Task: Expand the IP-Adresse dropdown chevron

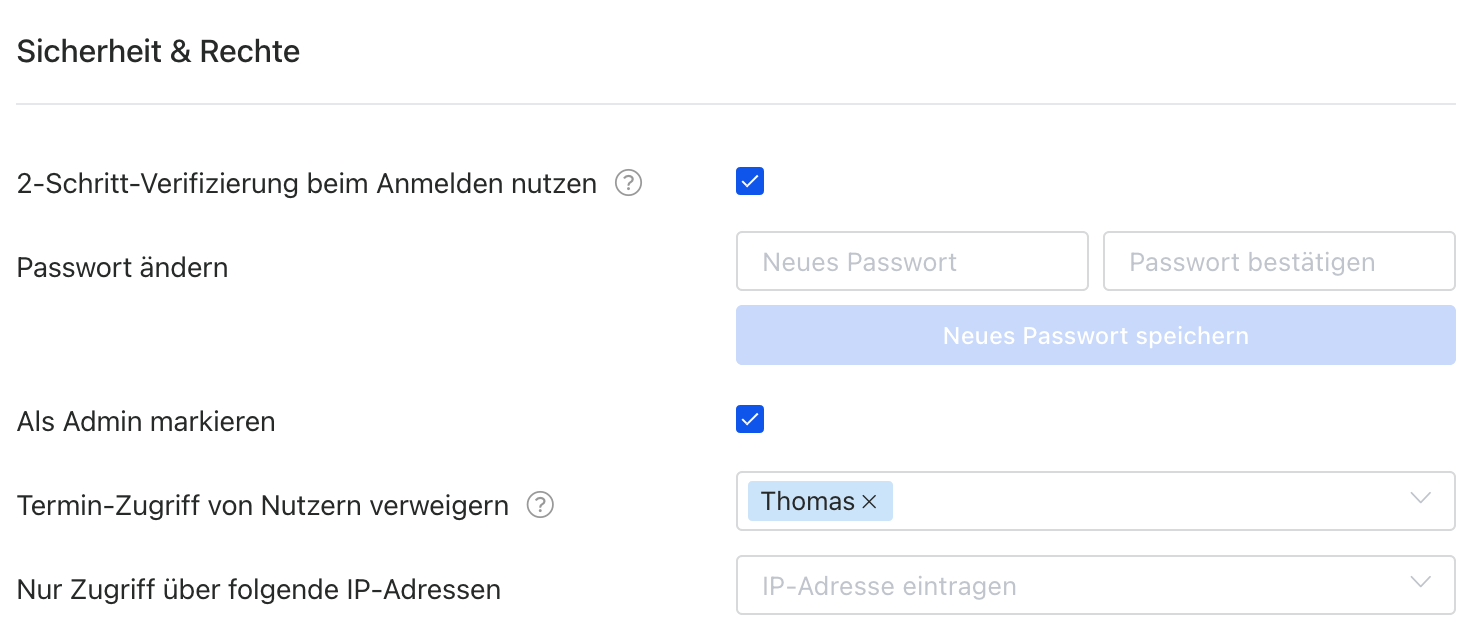Action: tap(1420, 582)
